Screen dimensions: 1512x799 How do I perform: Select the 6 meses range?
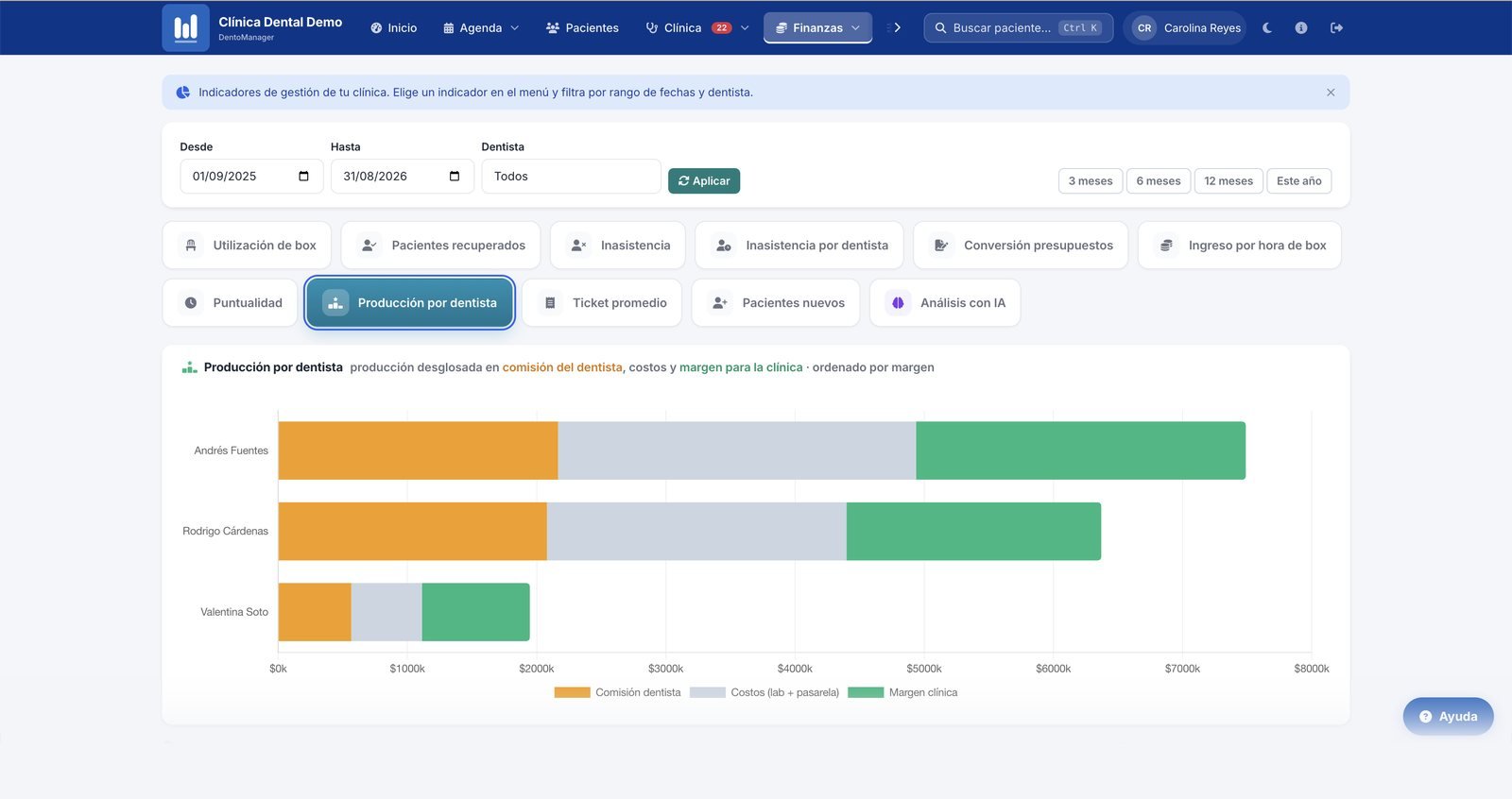point(1159,180)
